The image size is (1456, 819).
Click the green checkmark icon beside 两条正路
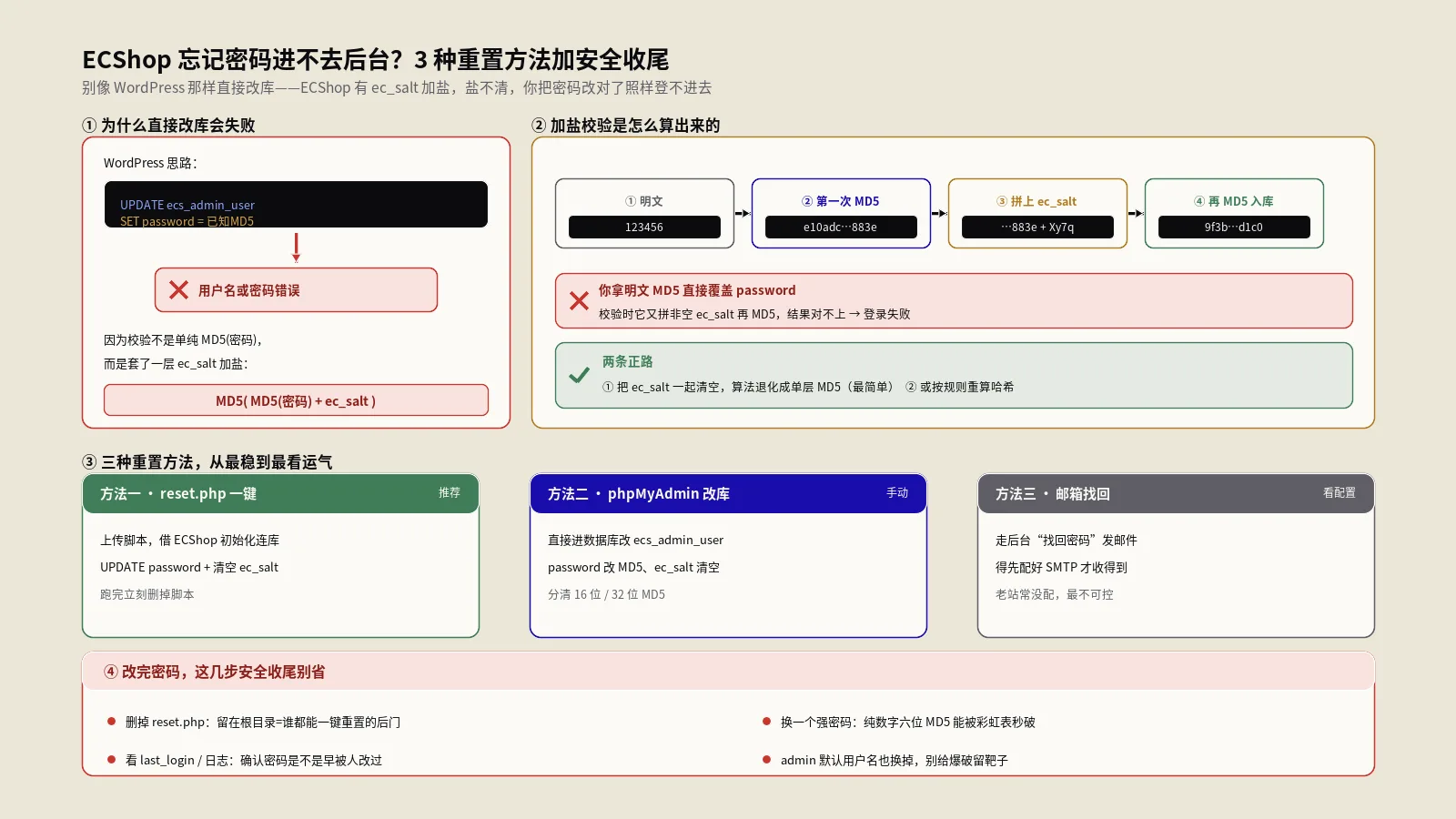pos(579,375)
